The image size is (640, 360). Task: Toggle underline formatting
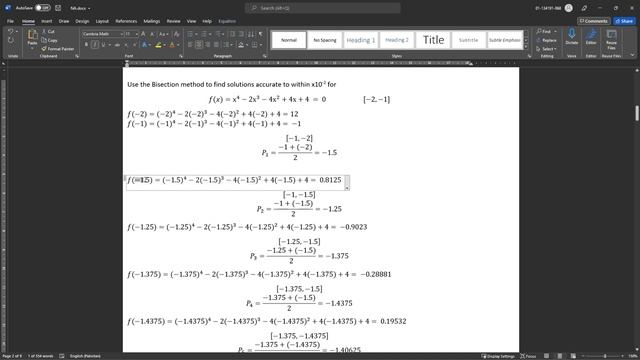(103, 45)
